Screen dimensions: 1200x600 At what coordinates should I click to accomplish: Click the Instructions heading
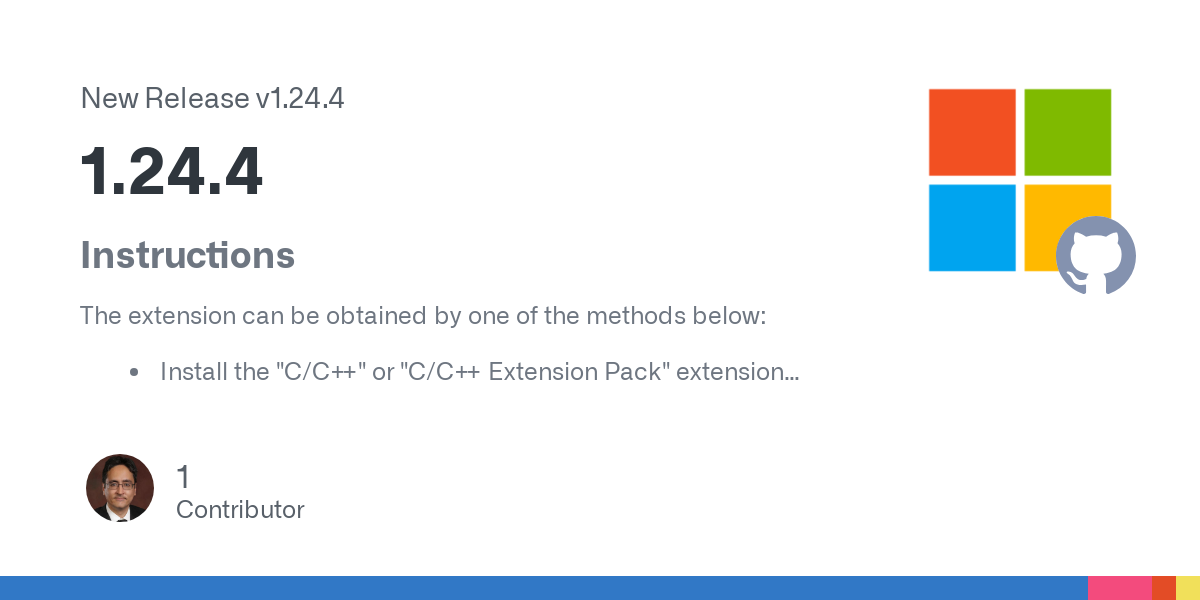point(187,255)
